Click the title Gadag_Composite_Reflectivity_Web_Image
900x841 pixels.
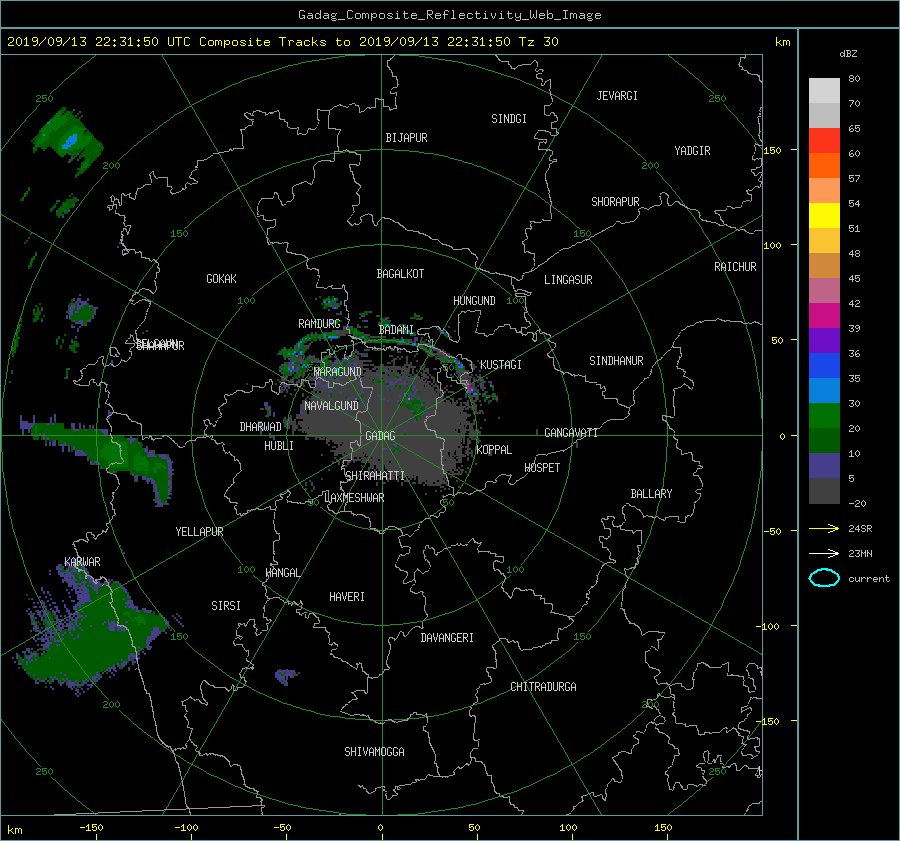click(x=449, y=15)
